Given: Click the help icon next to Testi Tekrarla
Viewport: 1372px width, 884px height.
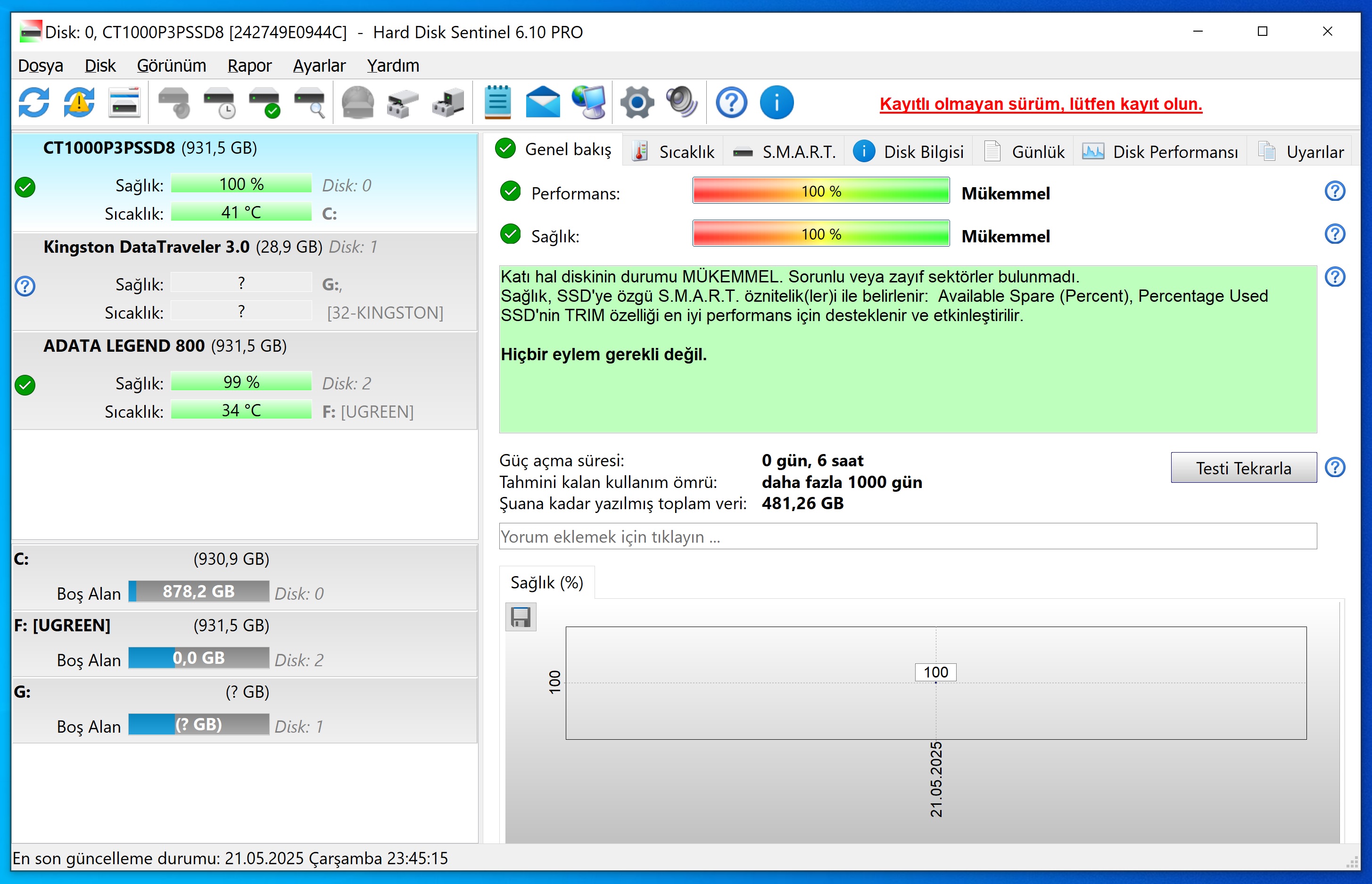Looking at the screenshot, I should tap(1335, 468).
